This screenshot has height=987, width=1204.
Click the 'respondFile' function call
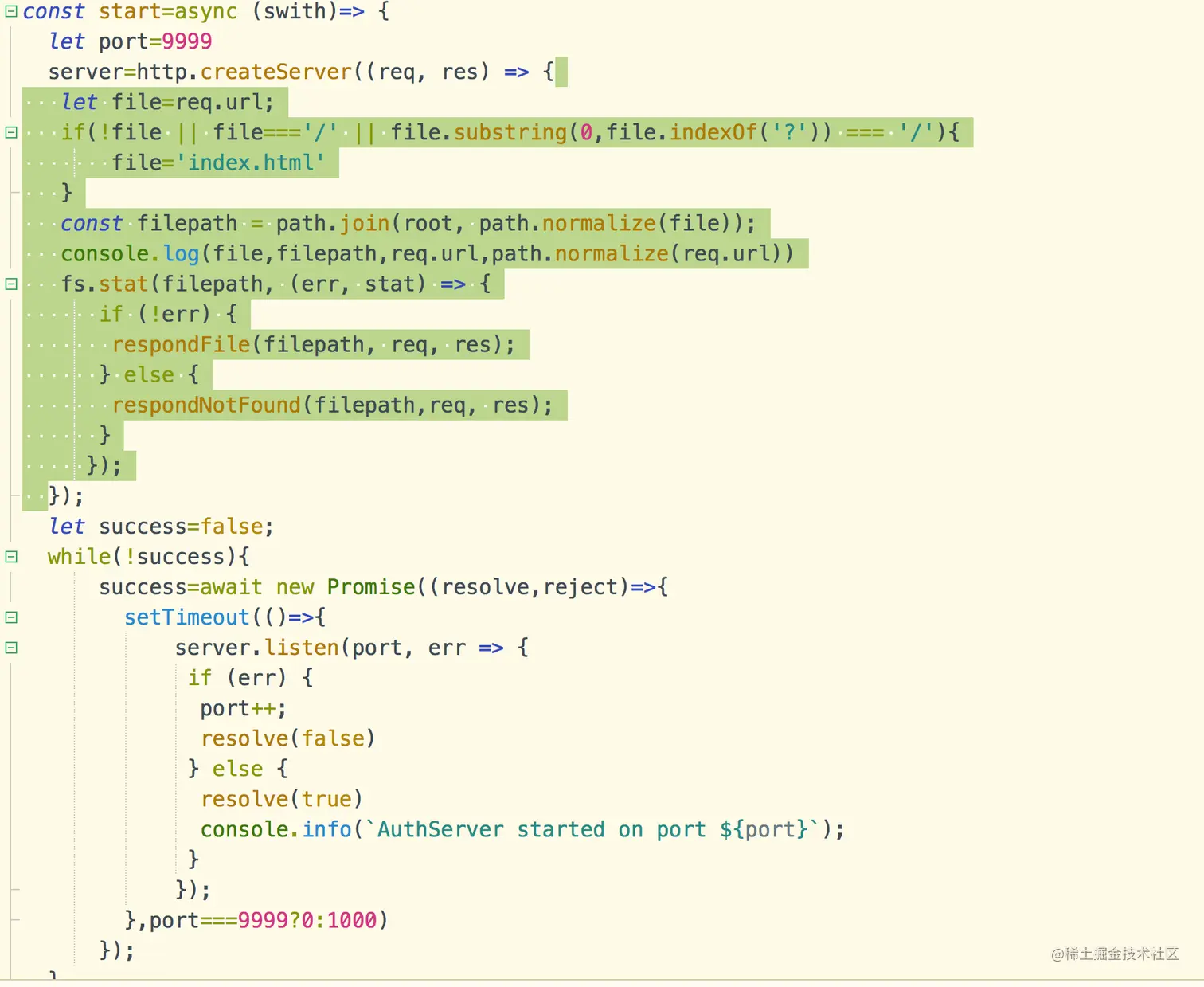[x=181, y=345]
